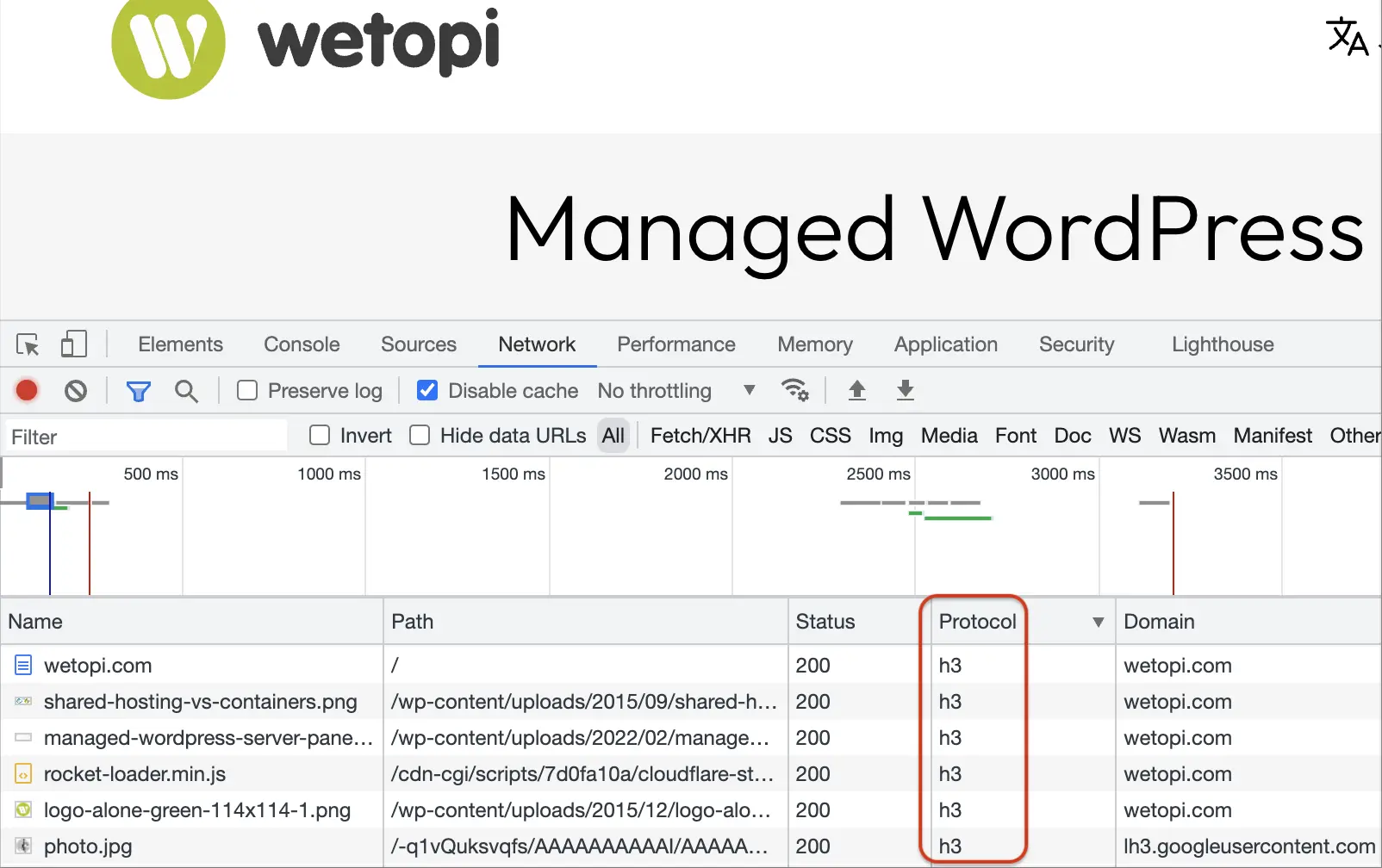The width and height of the screenshot is (1382, 868).
Task: Click image icon beside logo-alone-green-114x114-1.png
Action: [23, 810]
